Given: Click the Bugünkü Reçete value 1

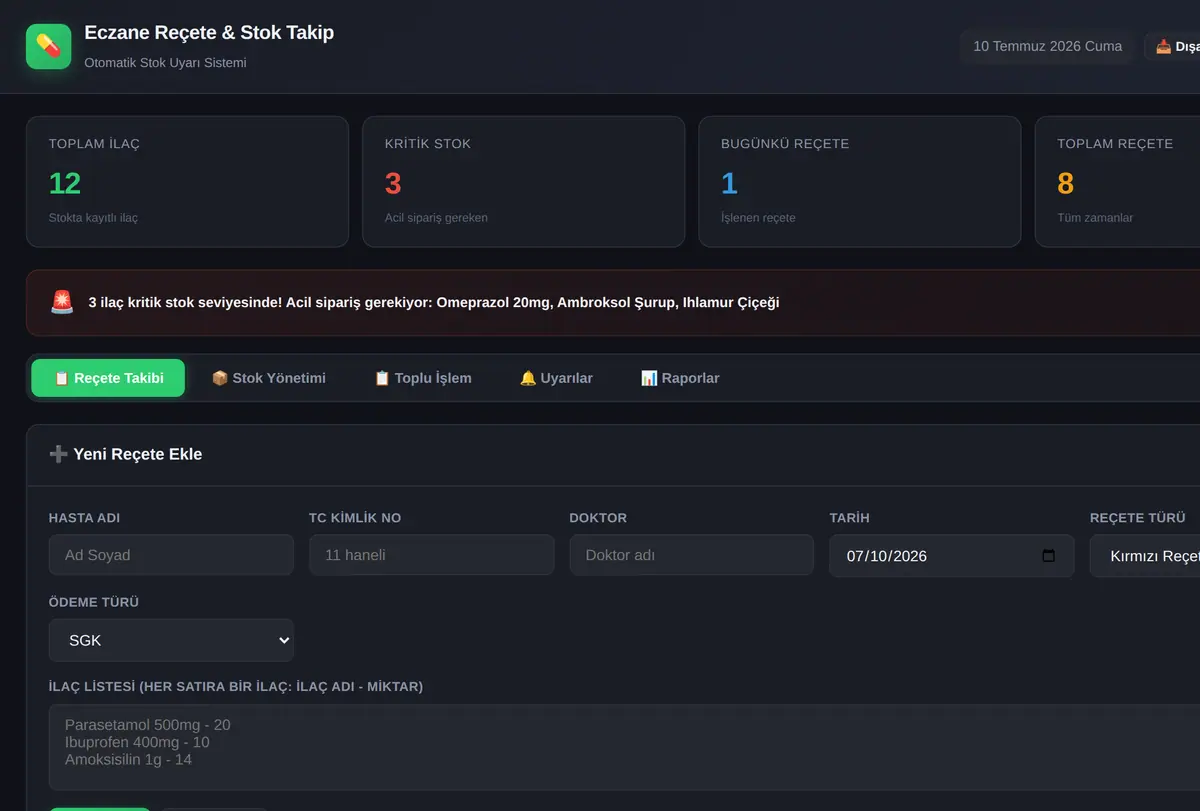Looking at the screenshot, I should [x=729, y=183].
